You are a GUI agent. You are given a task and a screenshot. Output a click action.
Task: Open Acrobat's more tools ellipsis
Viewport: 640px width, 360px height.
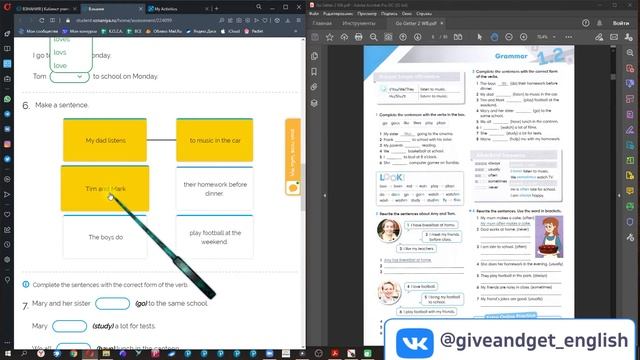point(569,37)
